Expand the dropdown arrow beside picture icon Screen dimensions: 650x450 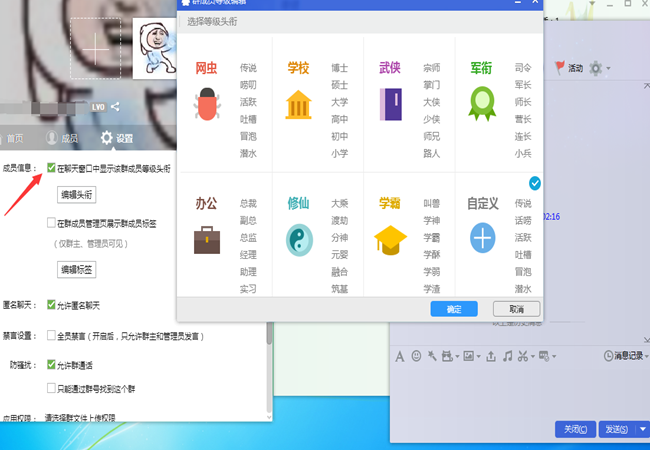tap(478, 357)
